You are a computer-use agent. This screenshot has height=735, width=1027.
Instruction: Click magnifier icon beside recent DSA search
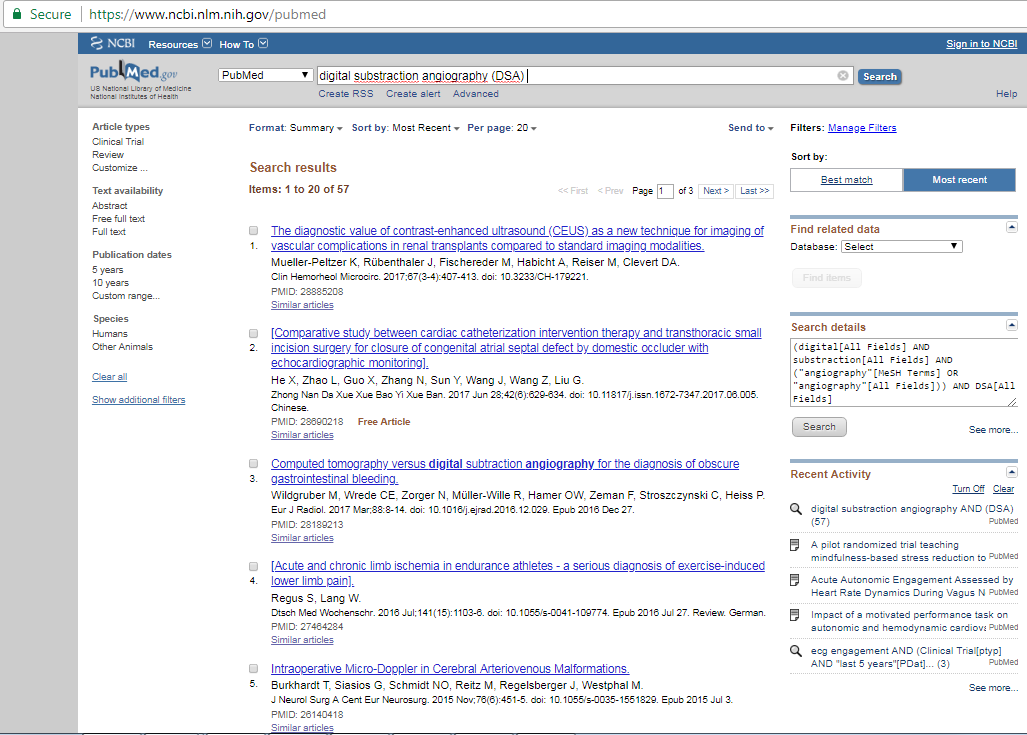796,509
